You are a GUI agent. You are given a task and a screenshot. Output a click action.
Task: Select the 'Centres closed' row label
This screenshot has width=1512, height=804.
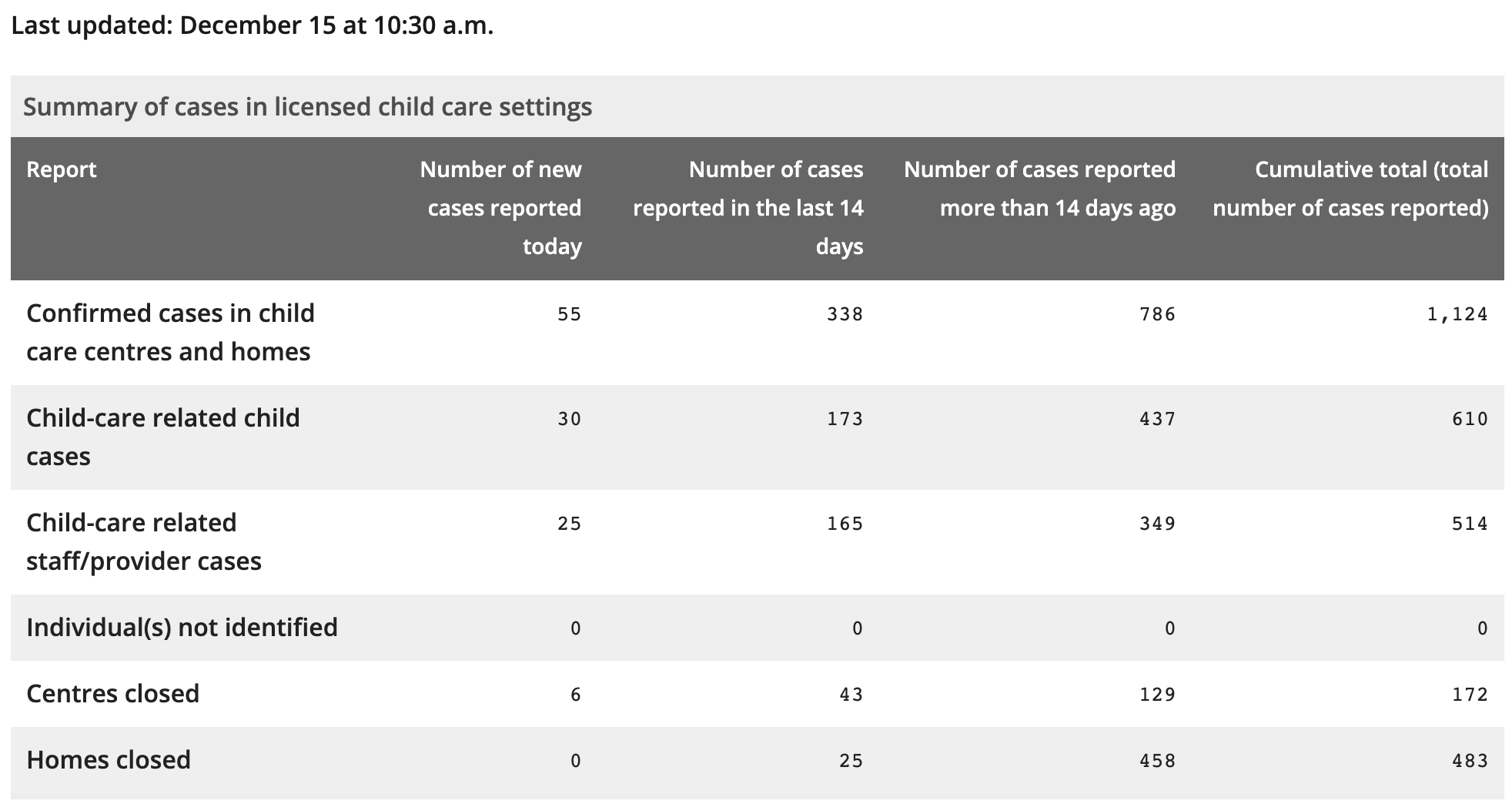pyautogui.click(x=112, y=693)
